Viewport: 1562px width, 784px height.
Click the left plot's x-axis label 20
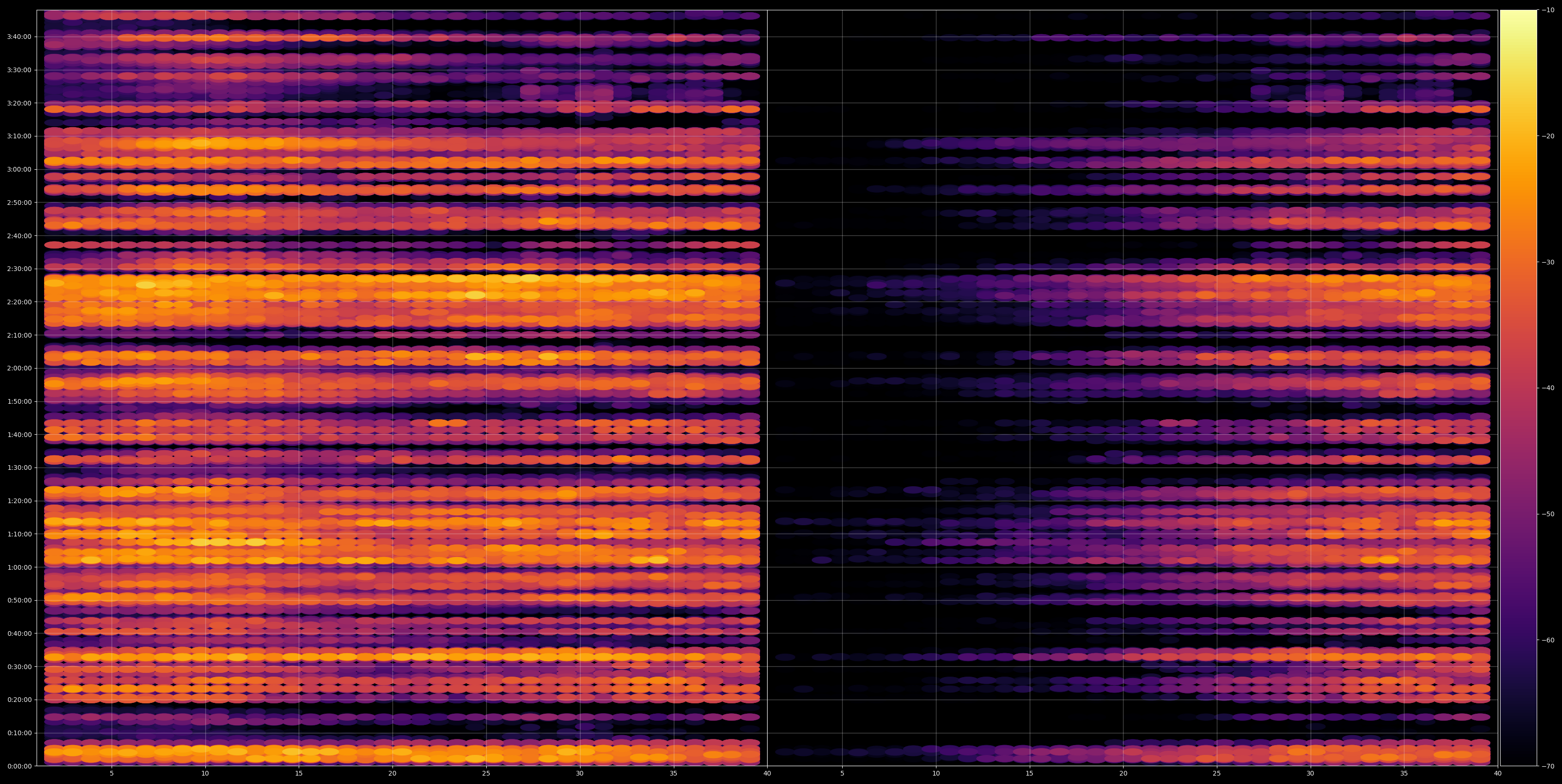(392, 774)
